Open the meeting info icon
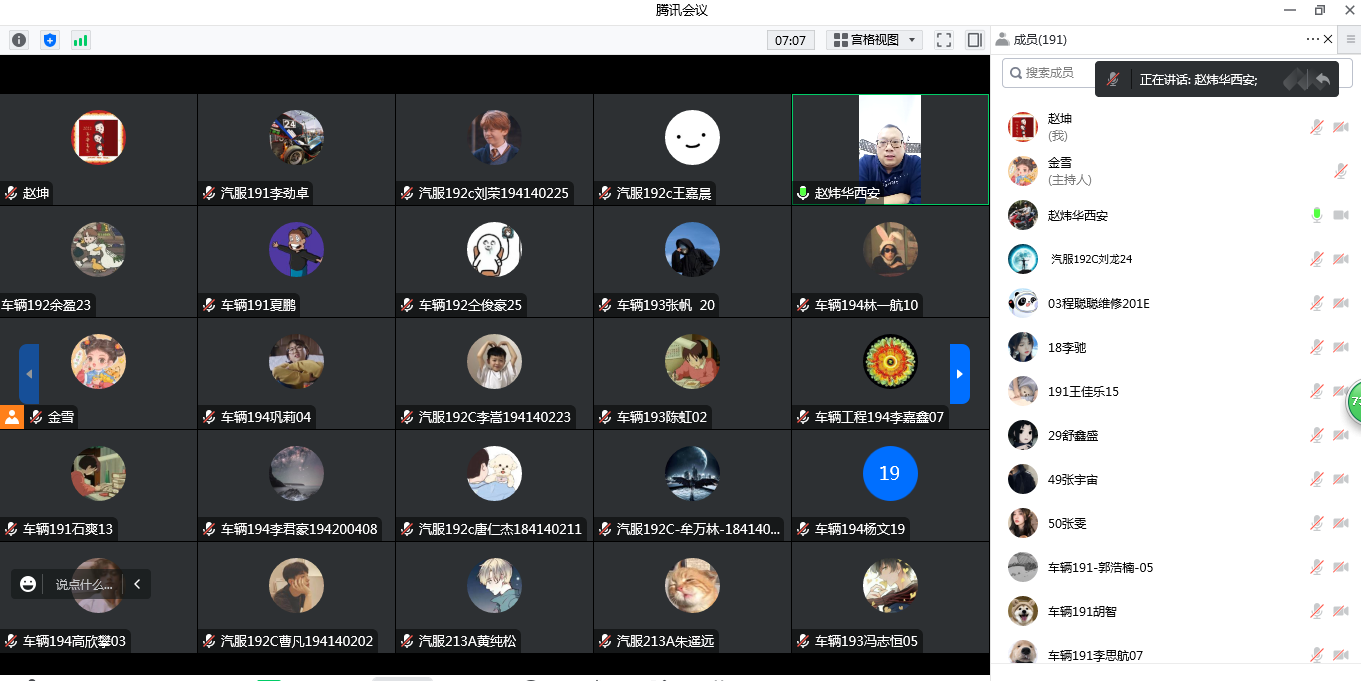Image resolution: width=1361 pixels, height=681 pixels. click(x=18, y=40)
